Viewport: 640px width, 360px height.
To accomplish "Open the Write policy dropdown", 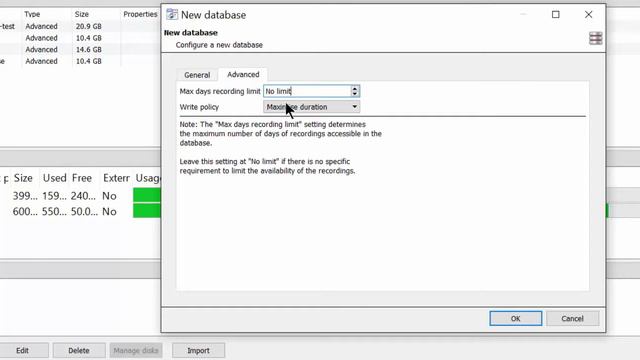I will pos(311,107).
